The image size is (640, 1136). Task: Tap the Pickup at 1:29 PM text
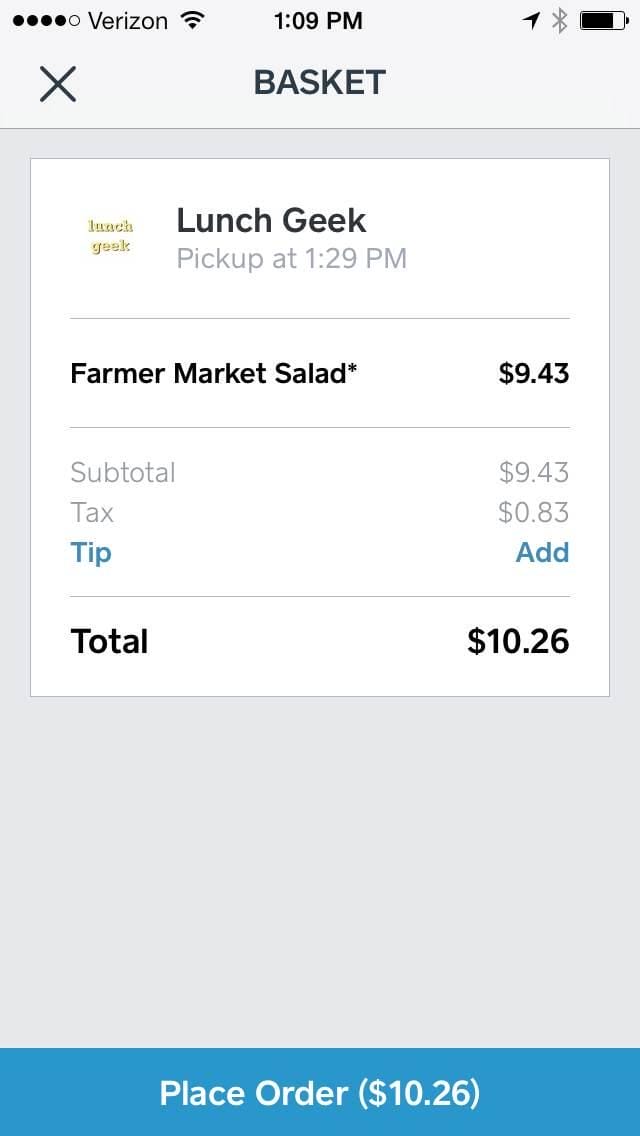[291, 258]
